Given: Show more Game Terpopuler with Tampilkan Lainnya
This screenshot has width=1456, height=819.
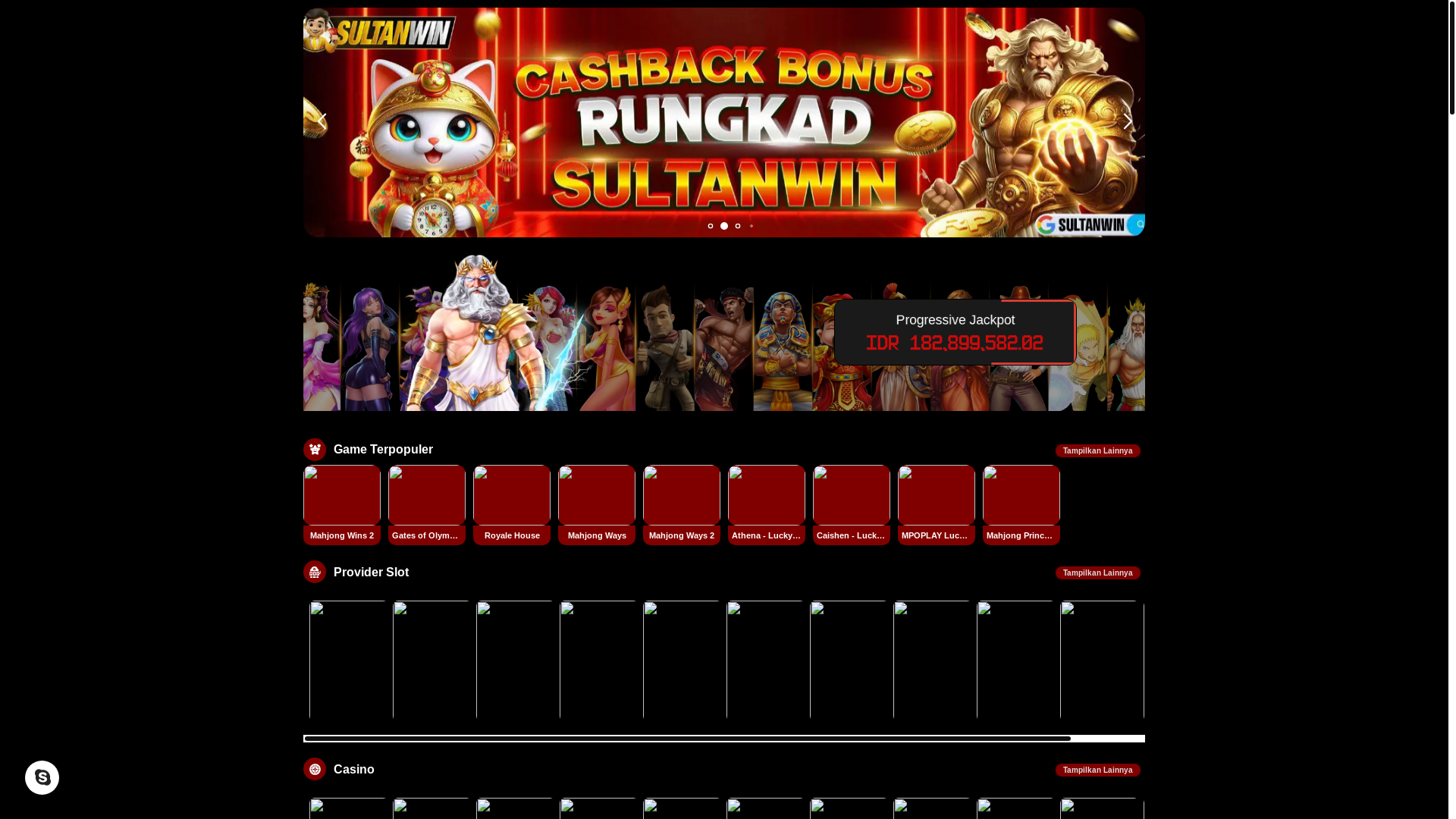Looking at the screenshot, I should point(1097,450).
